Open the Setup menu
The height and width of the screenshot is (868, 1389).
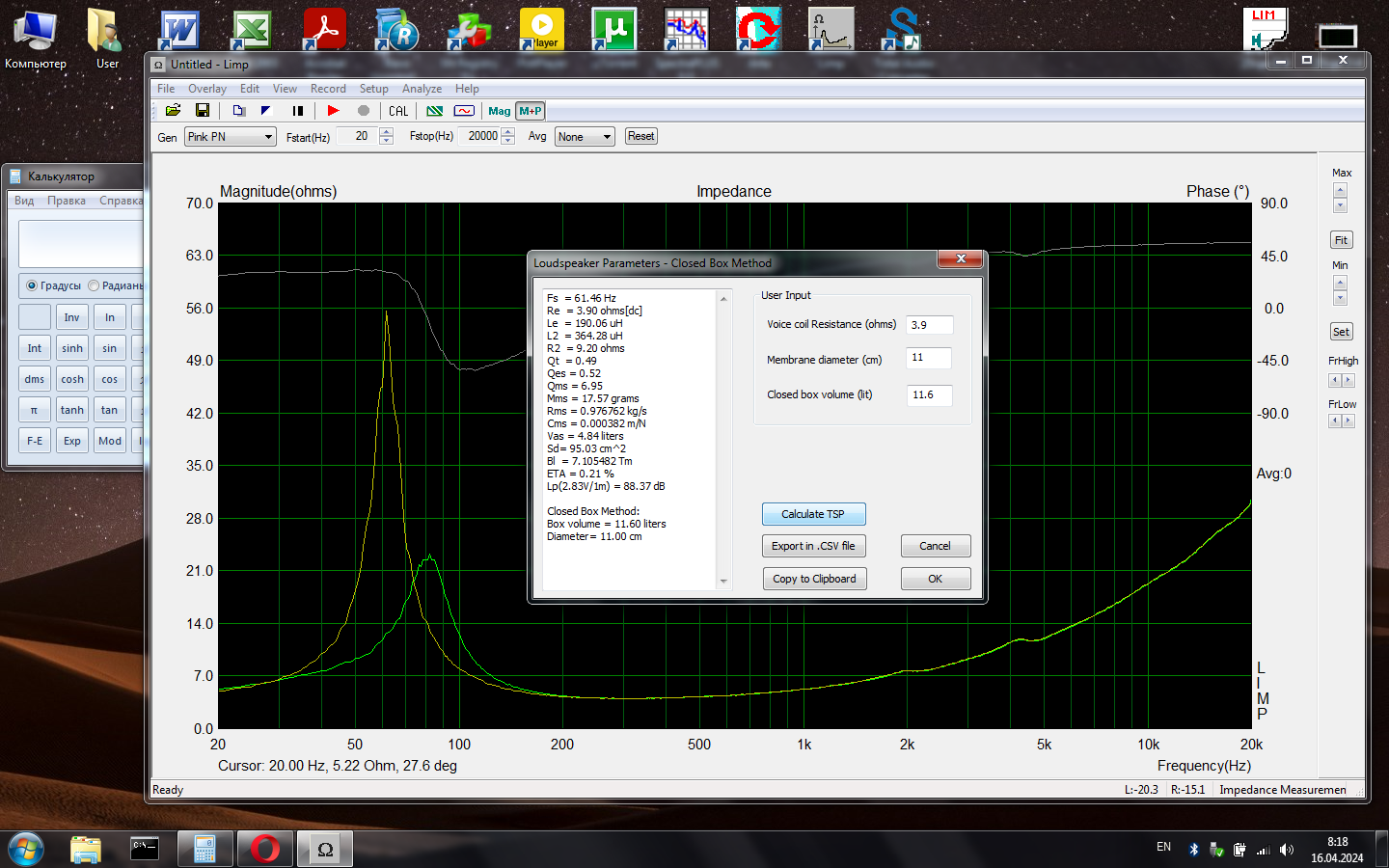373,89
